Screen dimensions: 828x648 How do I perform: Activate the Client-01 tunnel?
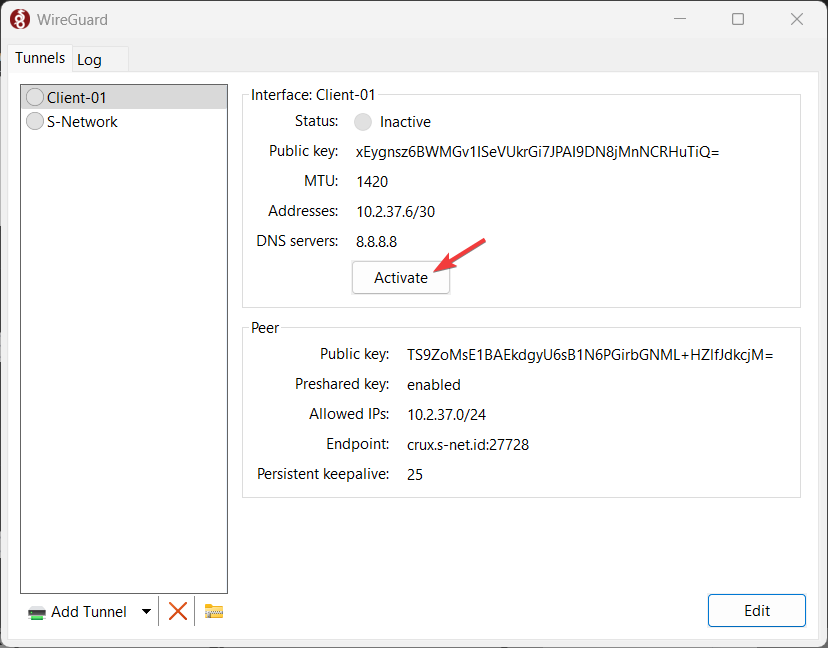401,278
